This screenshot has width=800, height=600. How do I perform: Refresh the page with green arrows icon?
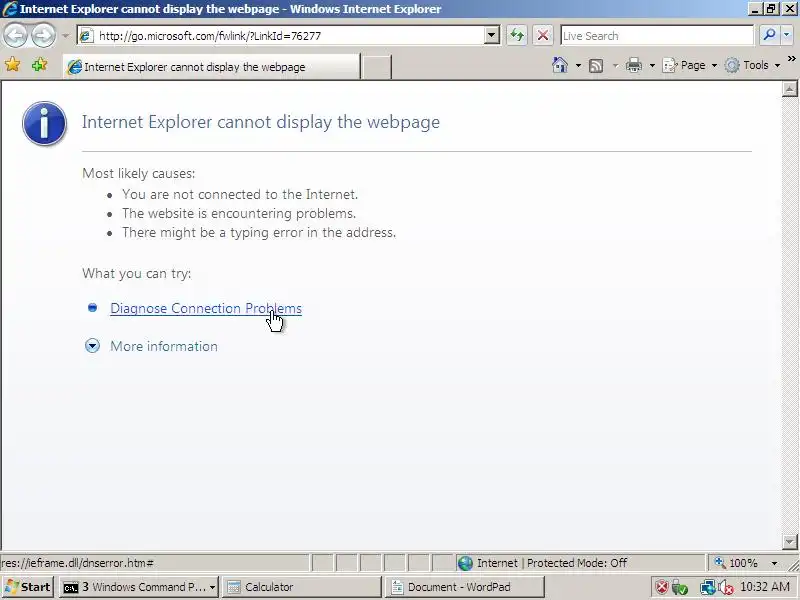click(517, 35)
